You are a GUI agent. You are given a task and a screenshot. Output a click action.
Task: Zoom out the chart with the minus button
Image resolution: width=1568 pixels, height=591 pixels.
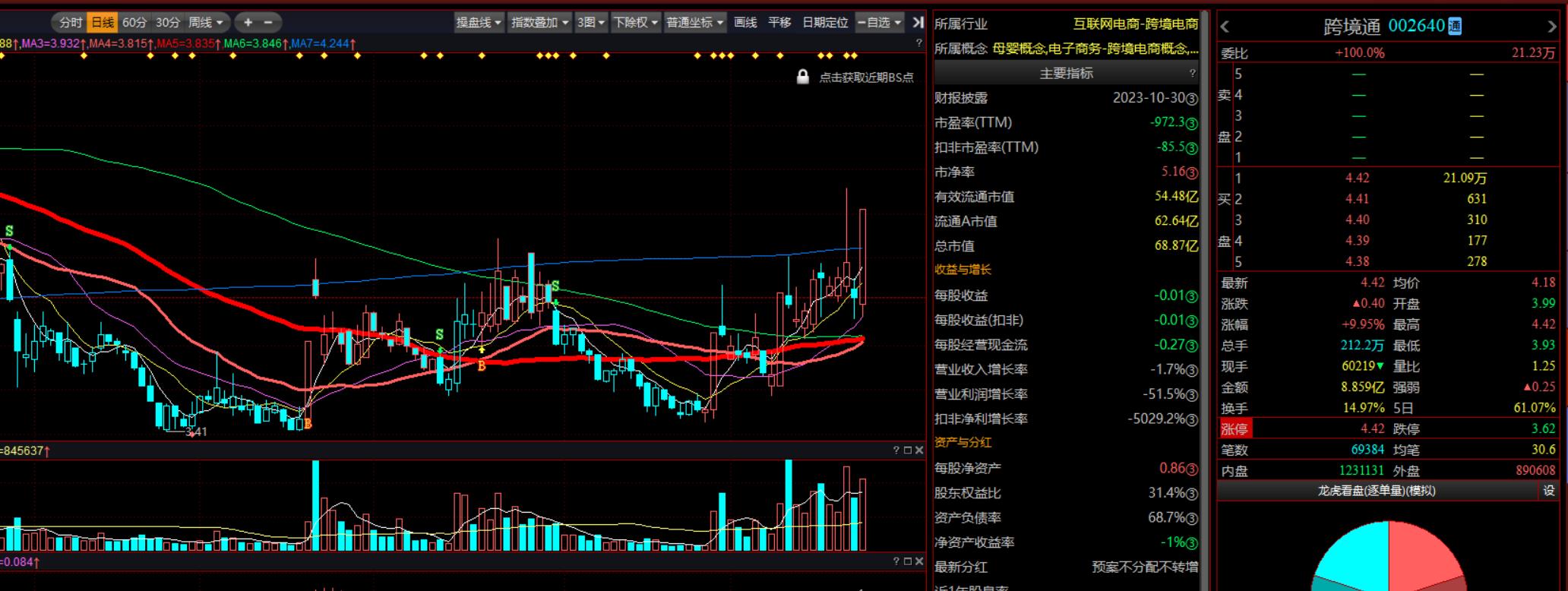(267, 23)
